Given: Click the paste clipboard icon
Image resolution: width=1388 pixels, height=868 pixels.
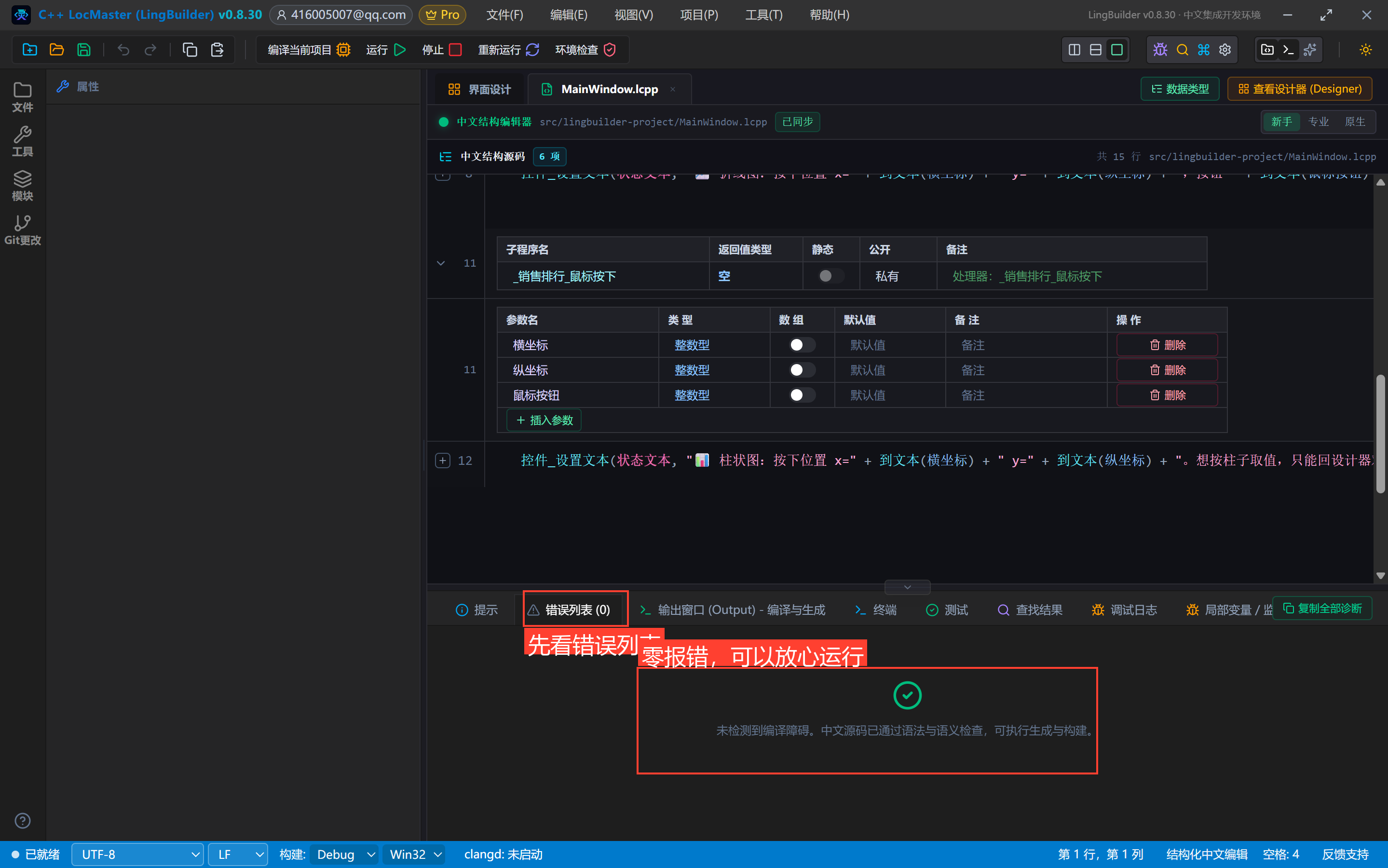Looking at the screenshot, I should click(x=217, y=50).
